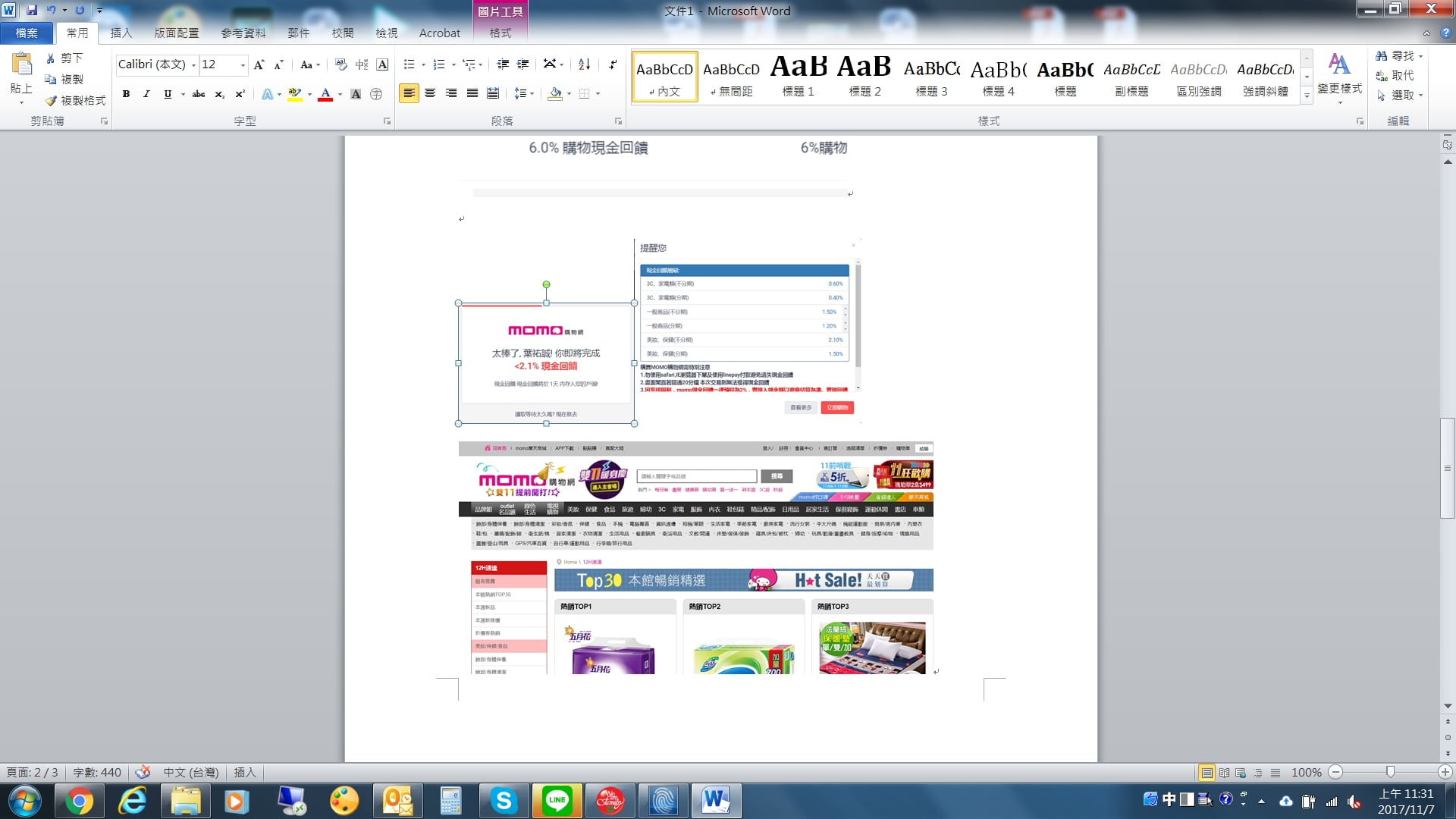Click the Save icon in quick access toolbar
This screenshot has width=1456, height=819.
32,11
